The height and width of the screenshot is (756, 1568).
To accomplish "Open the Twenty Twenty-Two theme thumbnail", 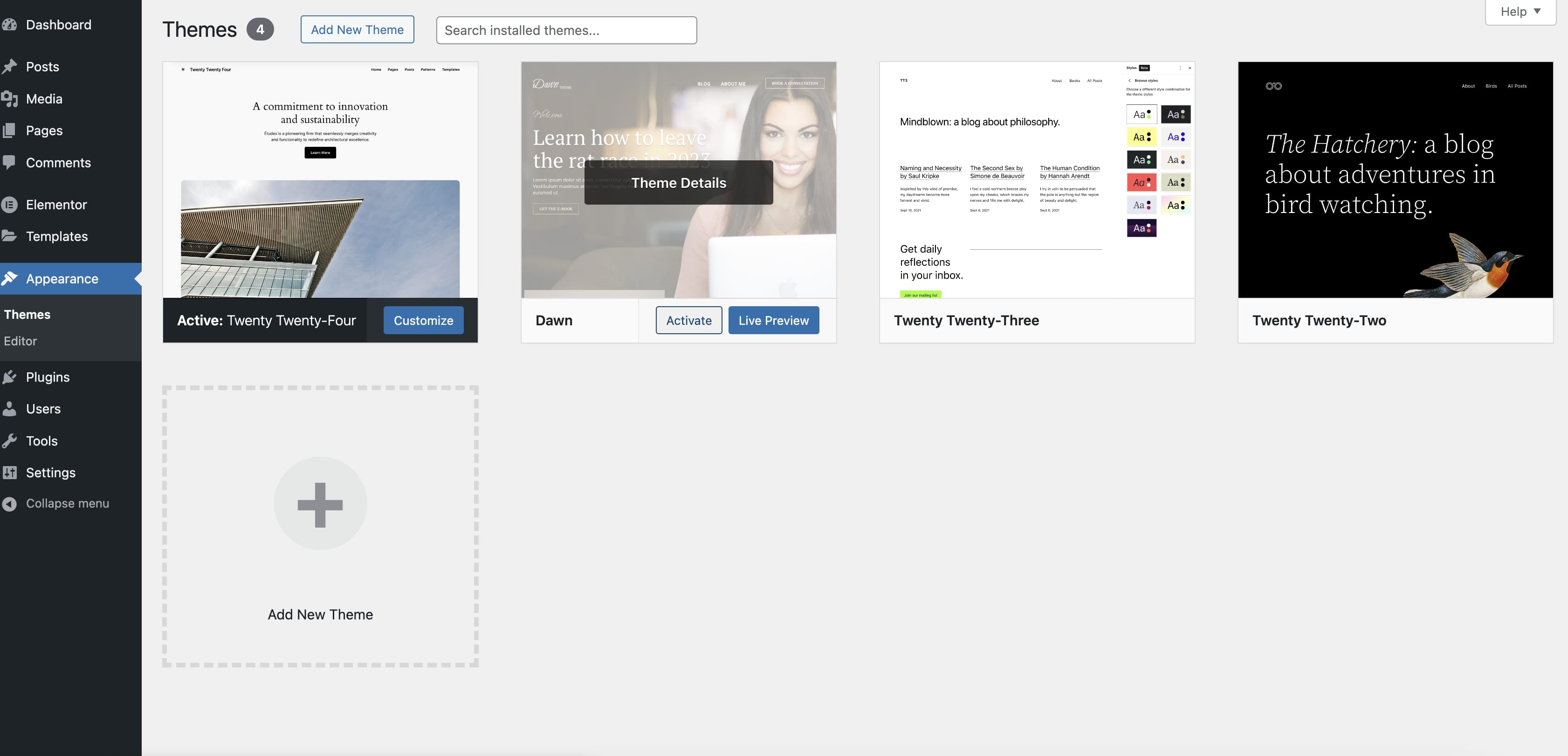I will tap(1395, 179).
